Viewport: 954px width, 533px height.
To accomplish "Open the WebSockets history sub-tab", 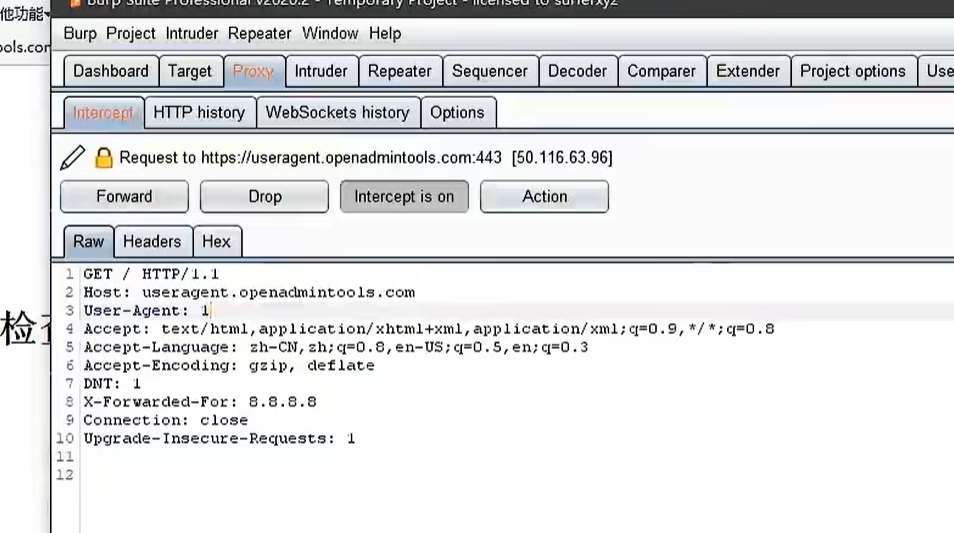I will [x=337, y=113].
